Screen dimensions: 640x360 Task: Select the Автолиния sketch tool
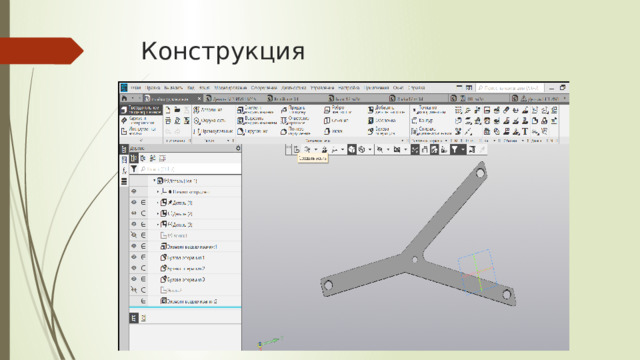[207, 110]
